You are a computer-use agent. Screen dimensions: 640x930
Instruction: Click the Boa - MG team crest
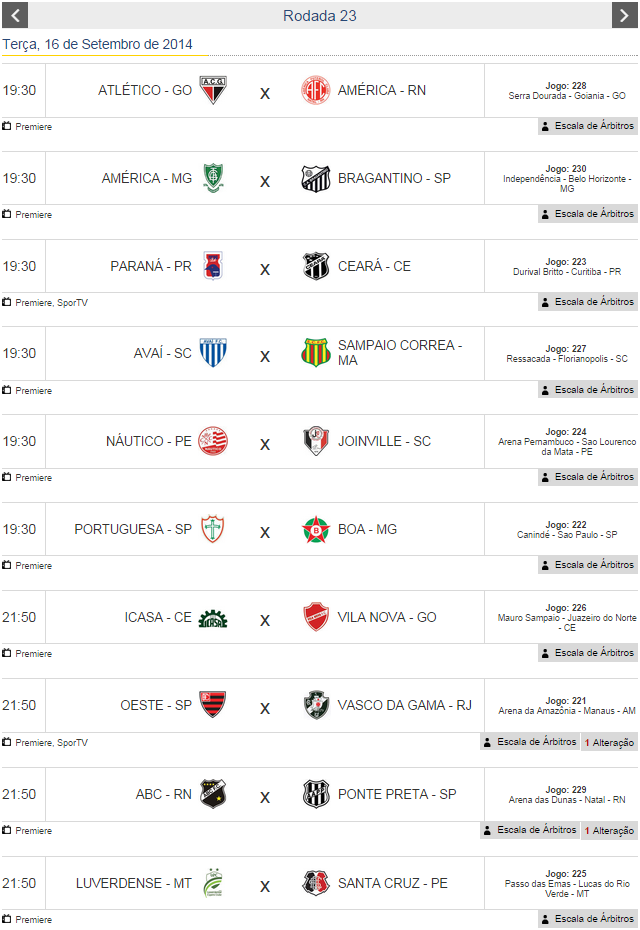coord(316,529)
